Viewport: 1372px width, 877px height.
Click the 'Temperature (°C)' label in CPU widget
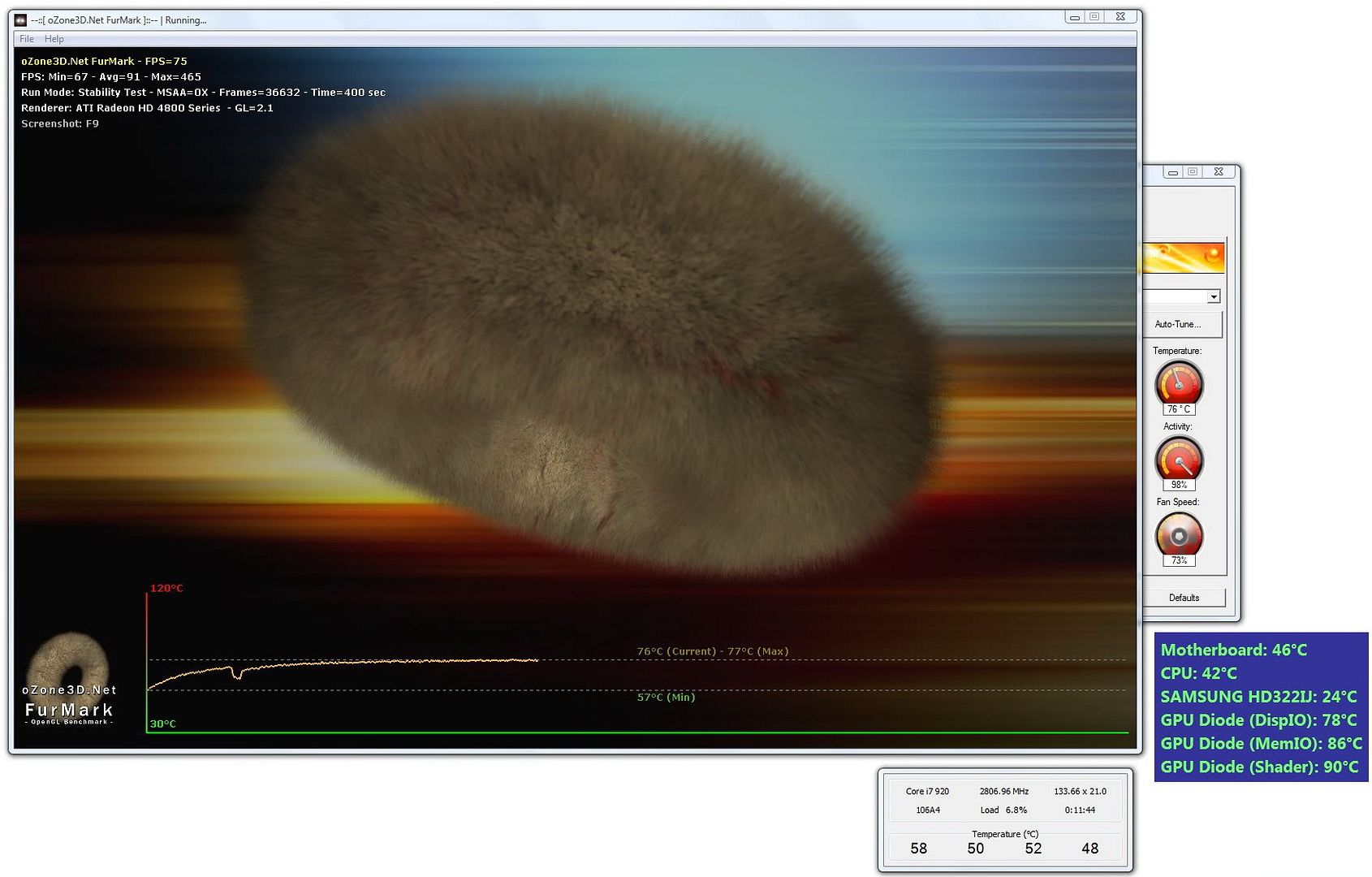click(1005, 834)
